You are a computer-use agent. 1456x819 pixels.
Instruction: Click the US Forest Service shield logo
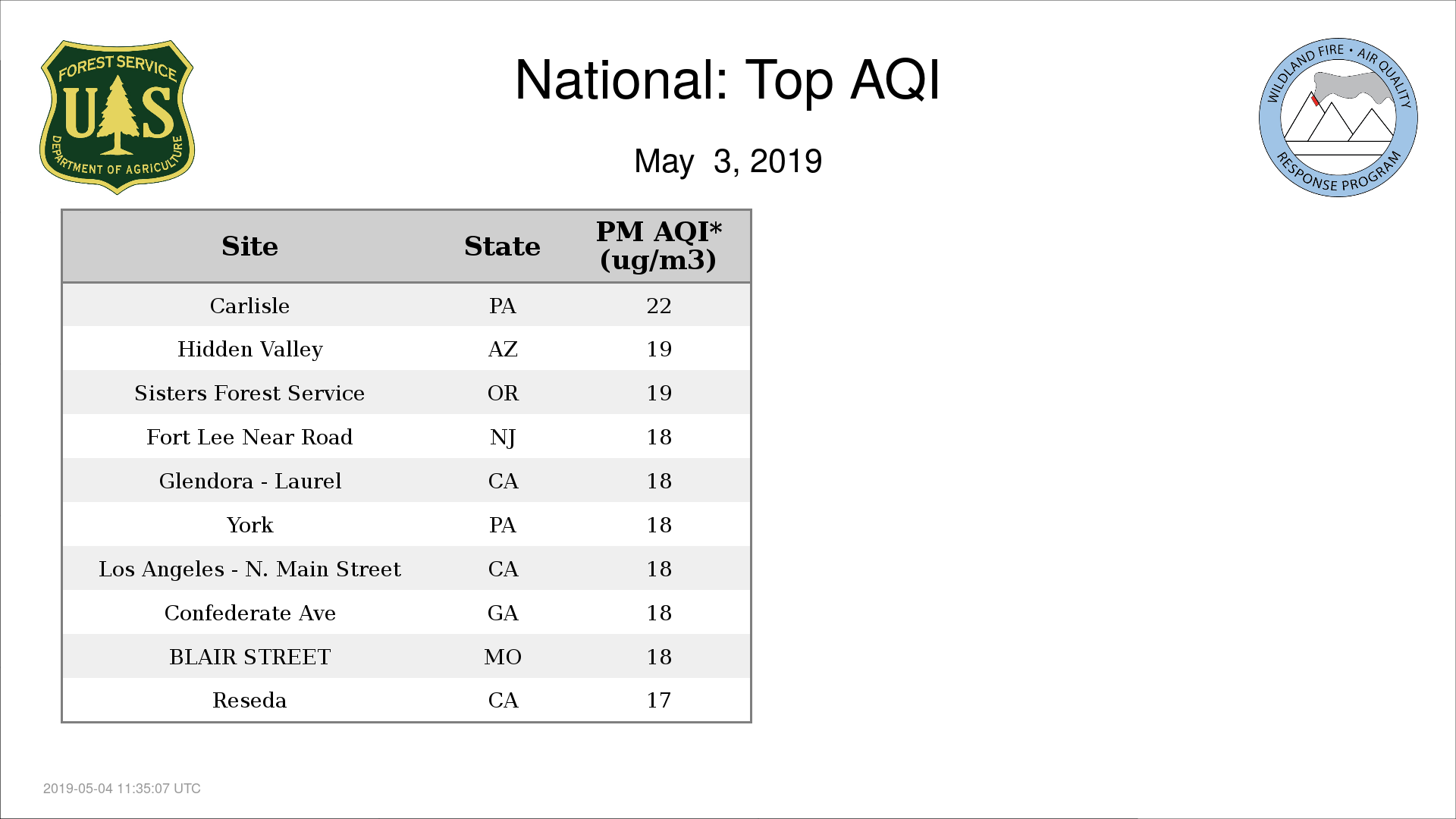point(117,118)
